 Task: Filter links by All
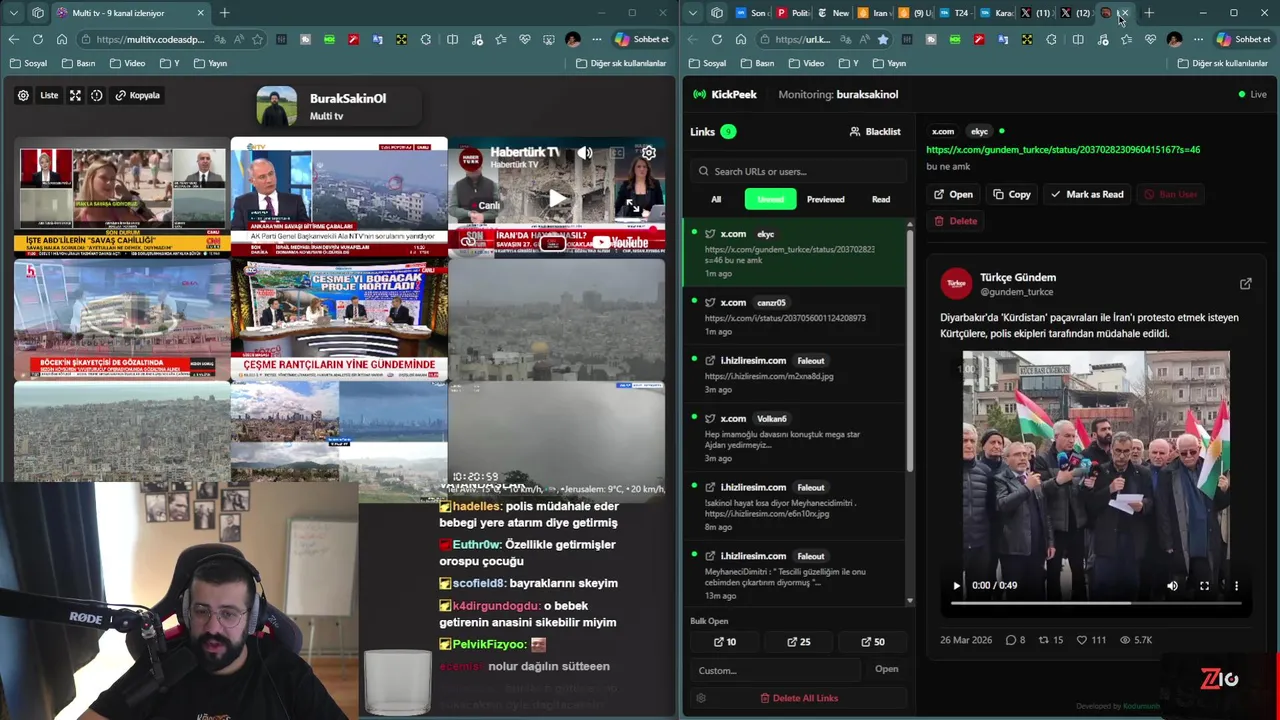click(x=716, y=199)
